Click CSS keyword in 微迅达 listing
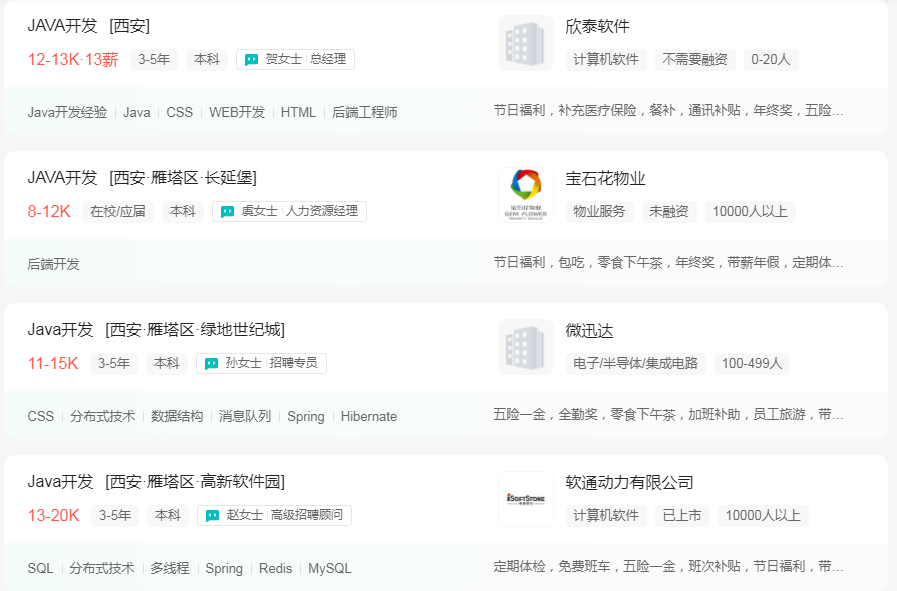 click(41, 417)
